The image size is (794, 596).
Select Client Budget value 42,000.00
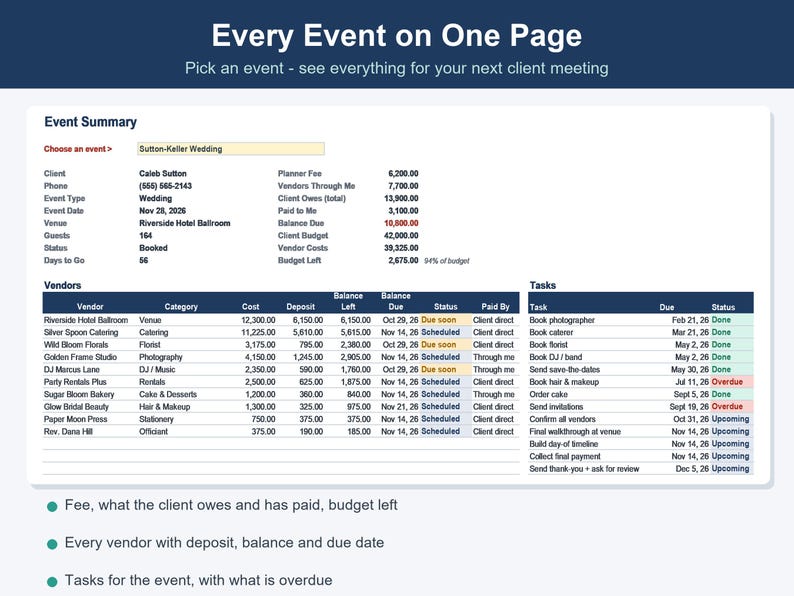(x=401, y=235)
